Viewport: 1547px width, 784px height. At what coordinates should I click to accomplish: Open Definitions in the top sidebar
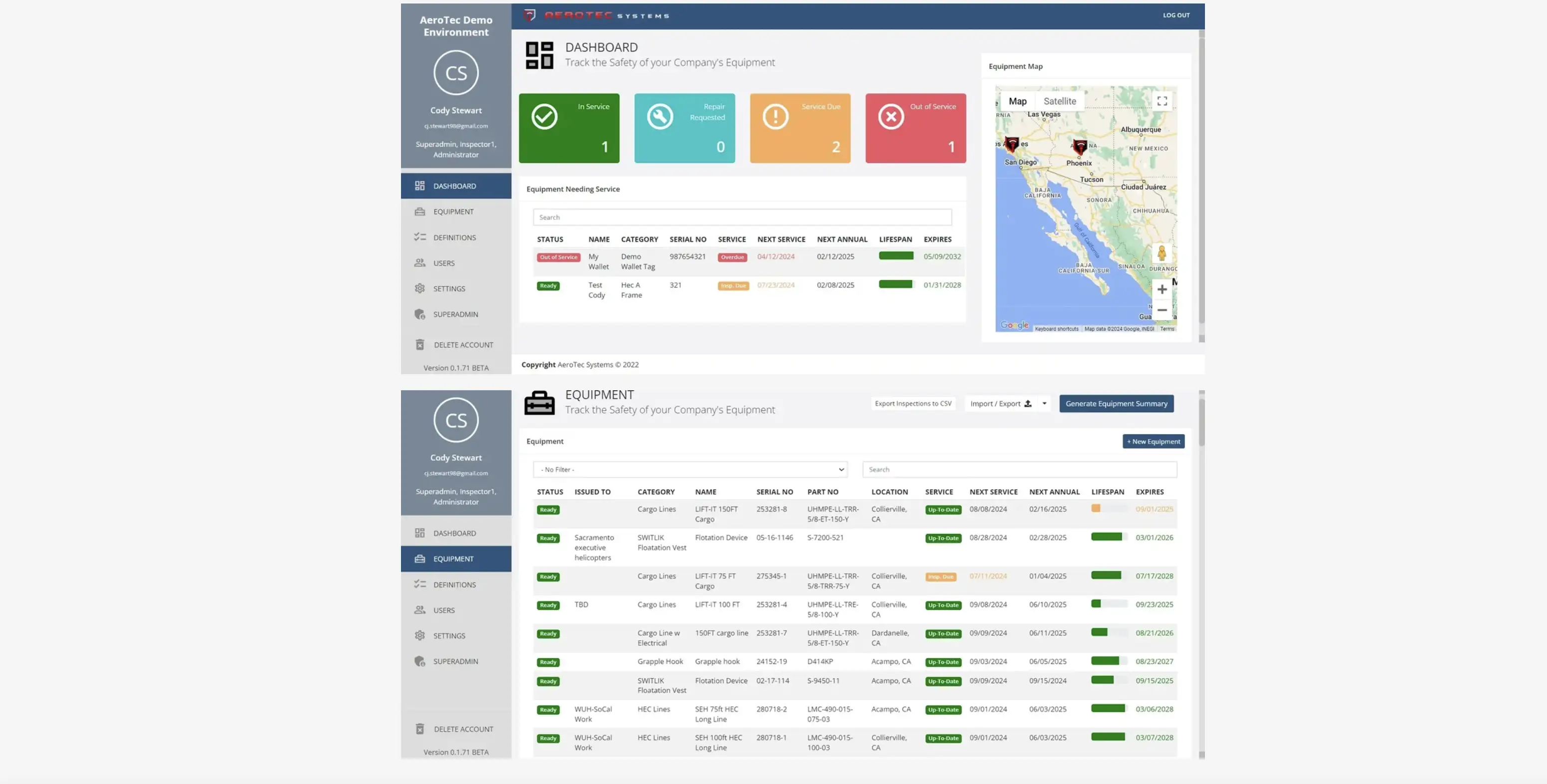[x=456, y=238]
